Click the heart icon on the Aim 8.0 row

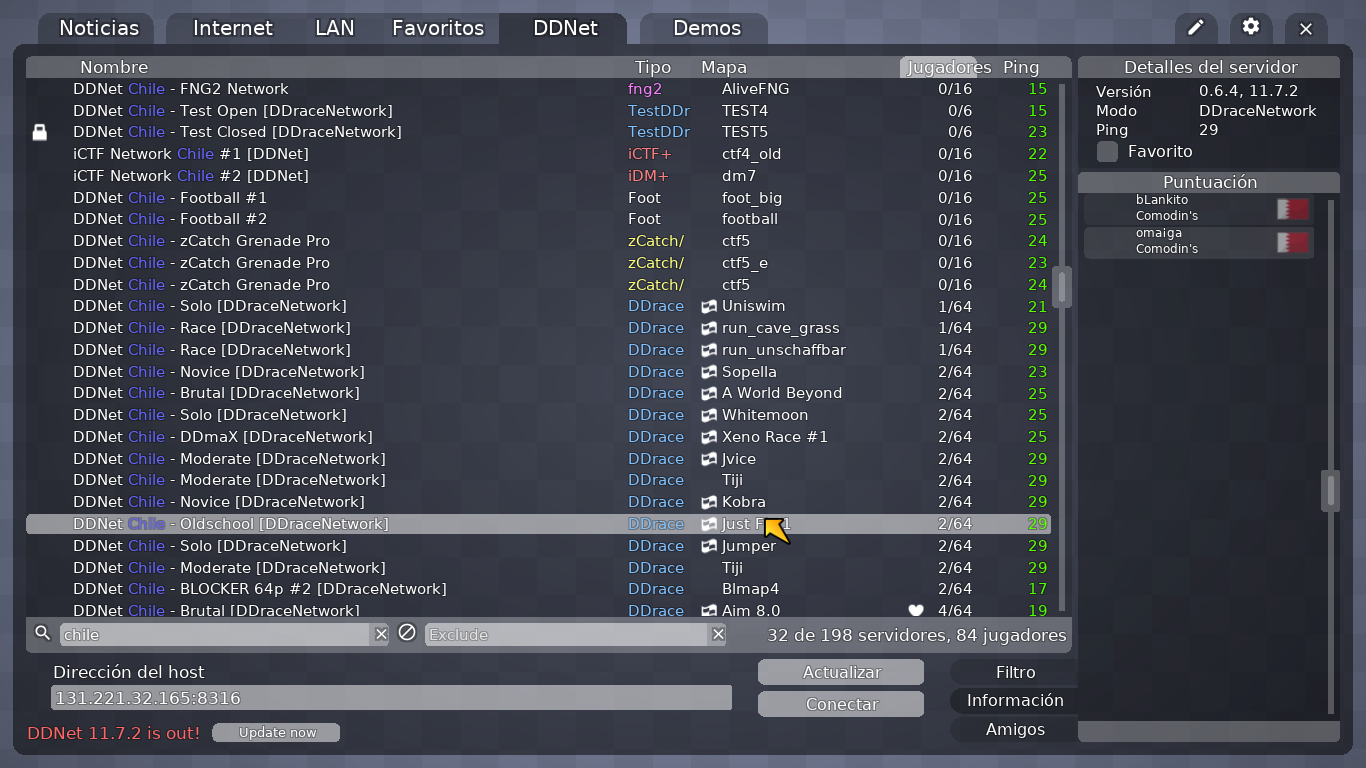tap(915, 610)
